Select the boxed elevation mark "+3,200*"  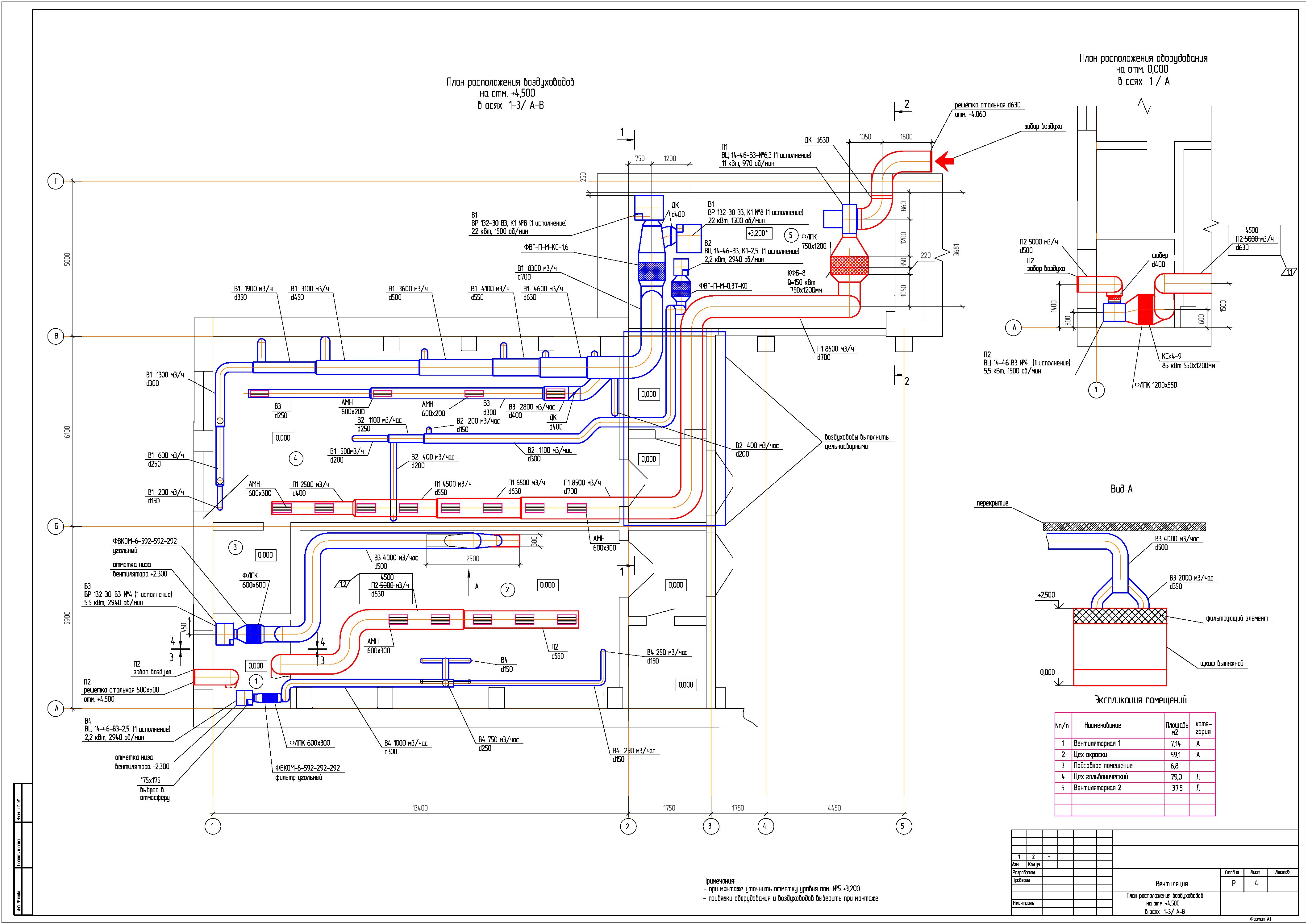click(x=759, y=233)
